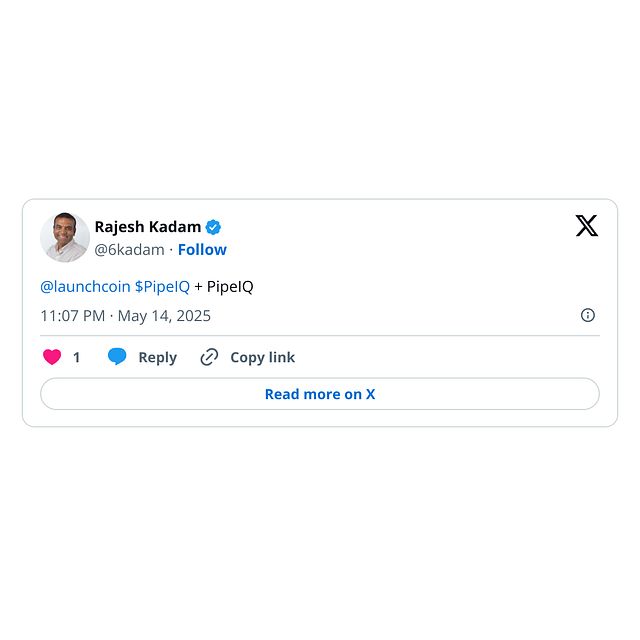This screenshot has height=640, width=640.
Task: Click the blue reply bubble icon
Action: click(x=117, y=356)
